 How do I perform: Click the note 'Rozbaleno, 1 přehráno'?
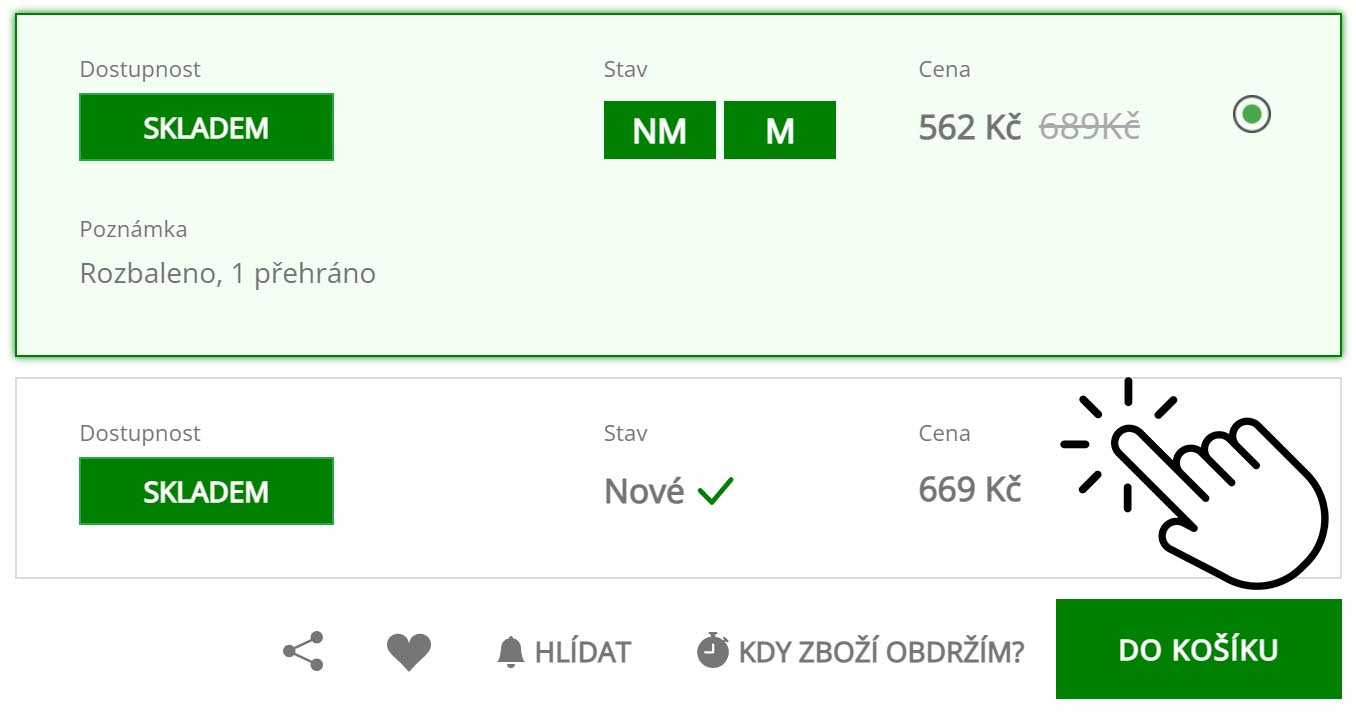click(228, 273)
